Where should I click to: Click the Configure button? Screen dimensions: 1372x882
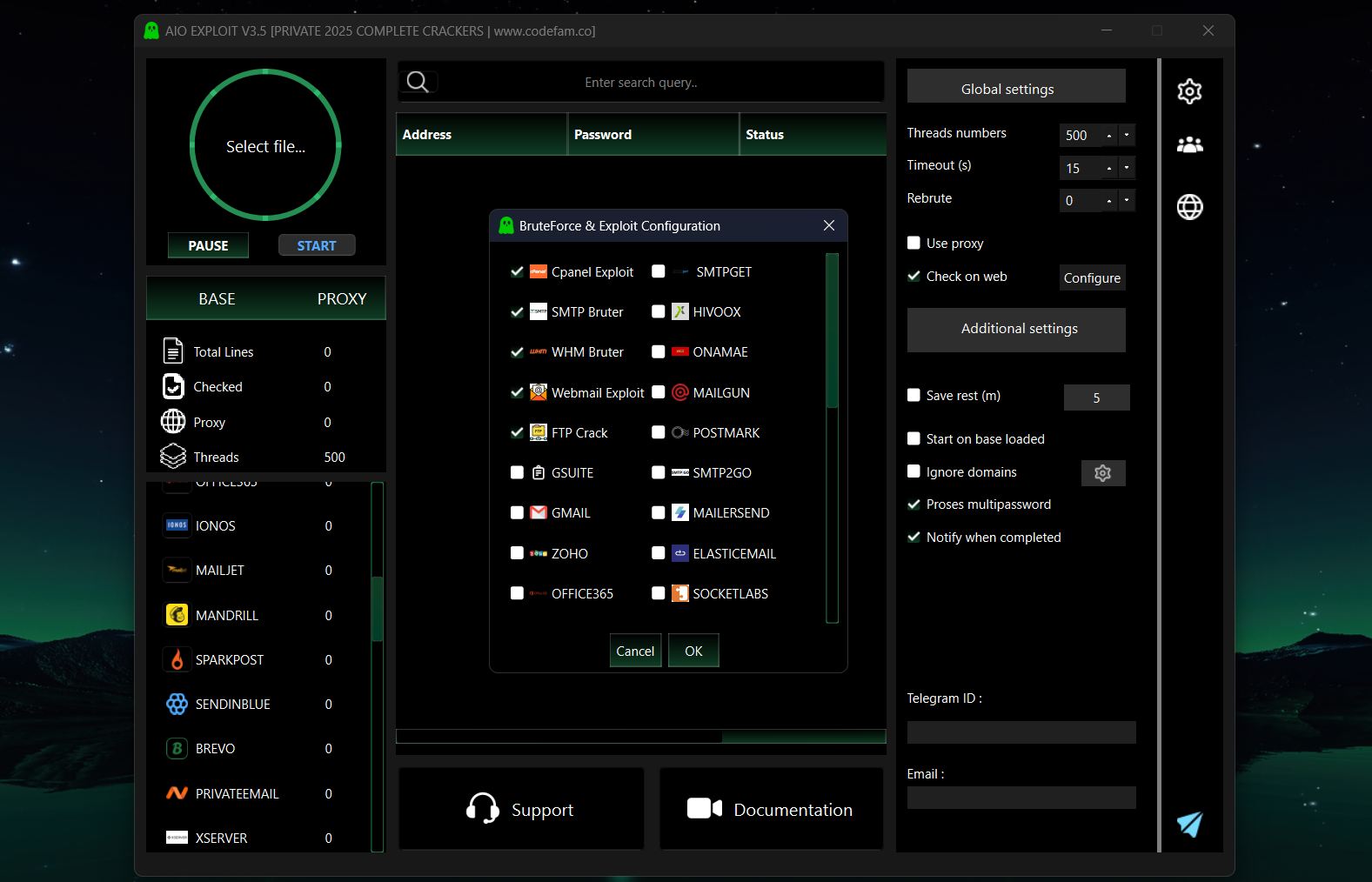click(1092, 277)
